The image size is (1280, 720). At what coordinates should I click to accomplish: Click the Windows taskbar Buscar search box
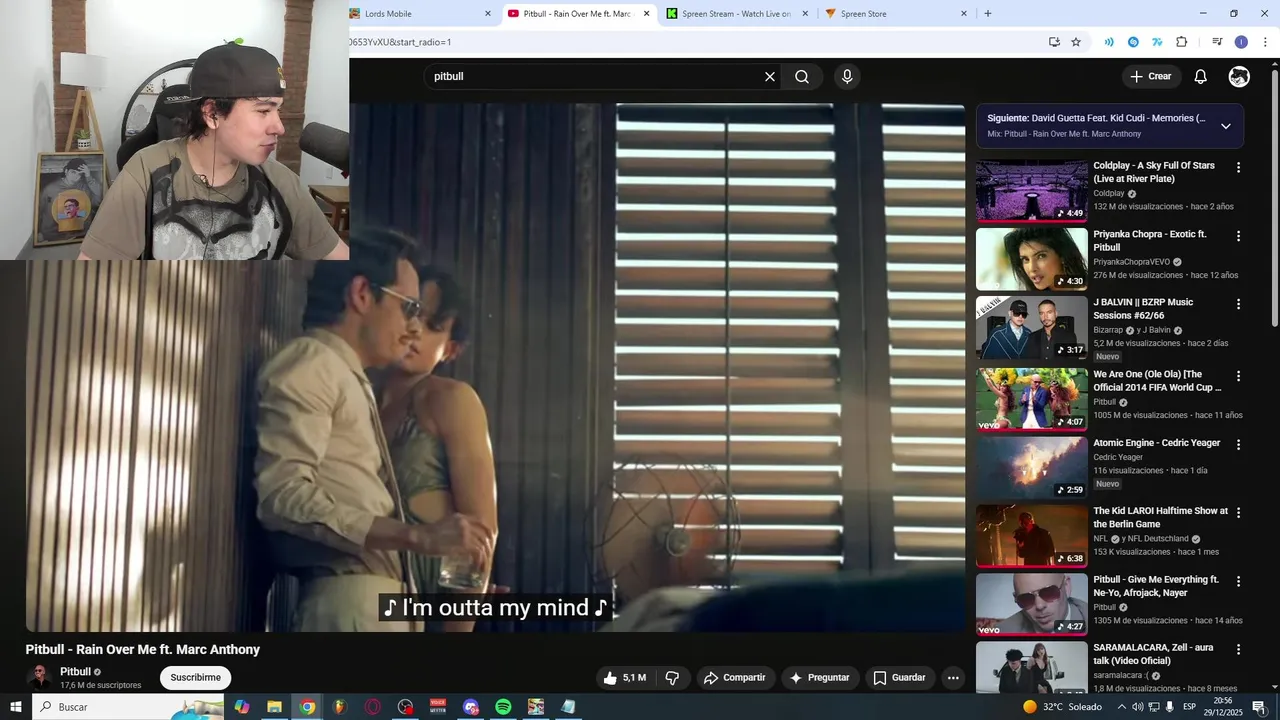(x=128, y=707)
